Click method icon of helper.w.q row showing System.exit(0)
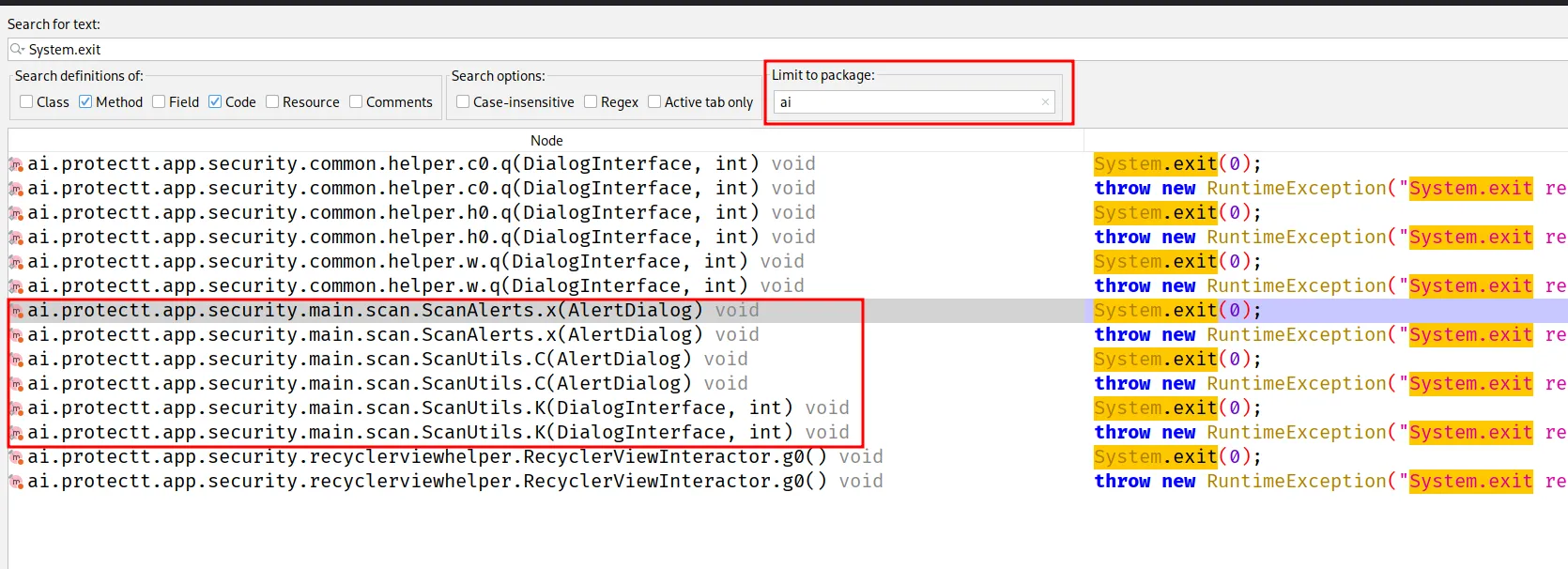Viewport: 1568px width, 569px height. (16, 262)
